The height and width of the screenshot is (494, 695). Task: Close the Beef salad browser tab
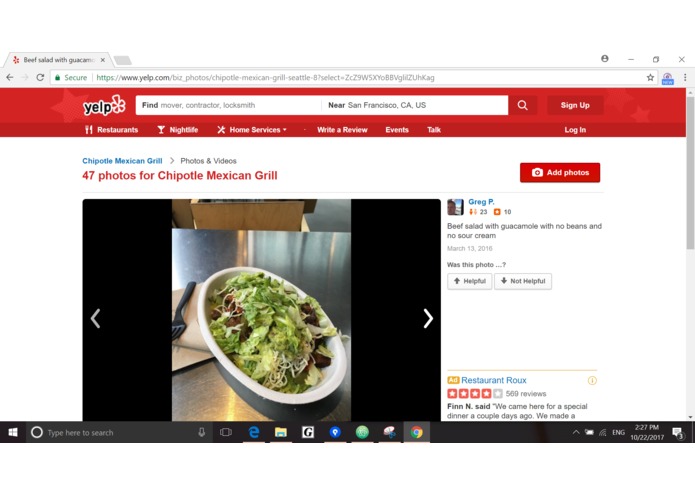(102, 60)
